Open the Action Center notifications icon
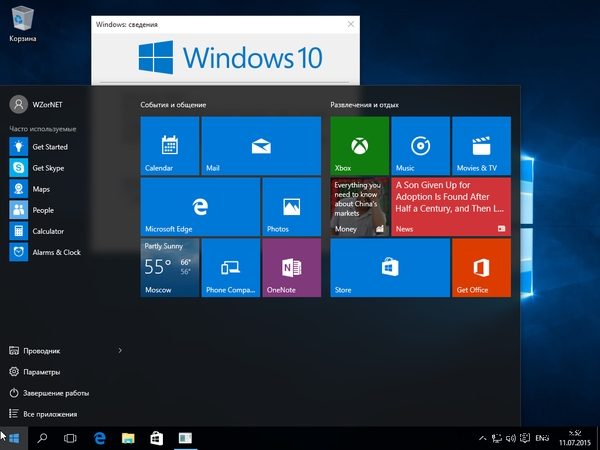Screen dimensions: 600x450 [x=525, y=439]
